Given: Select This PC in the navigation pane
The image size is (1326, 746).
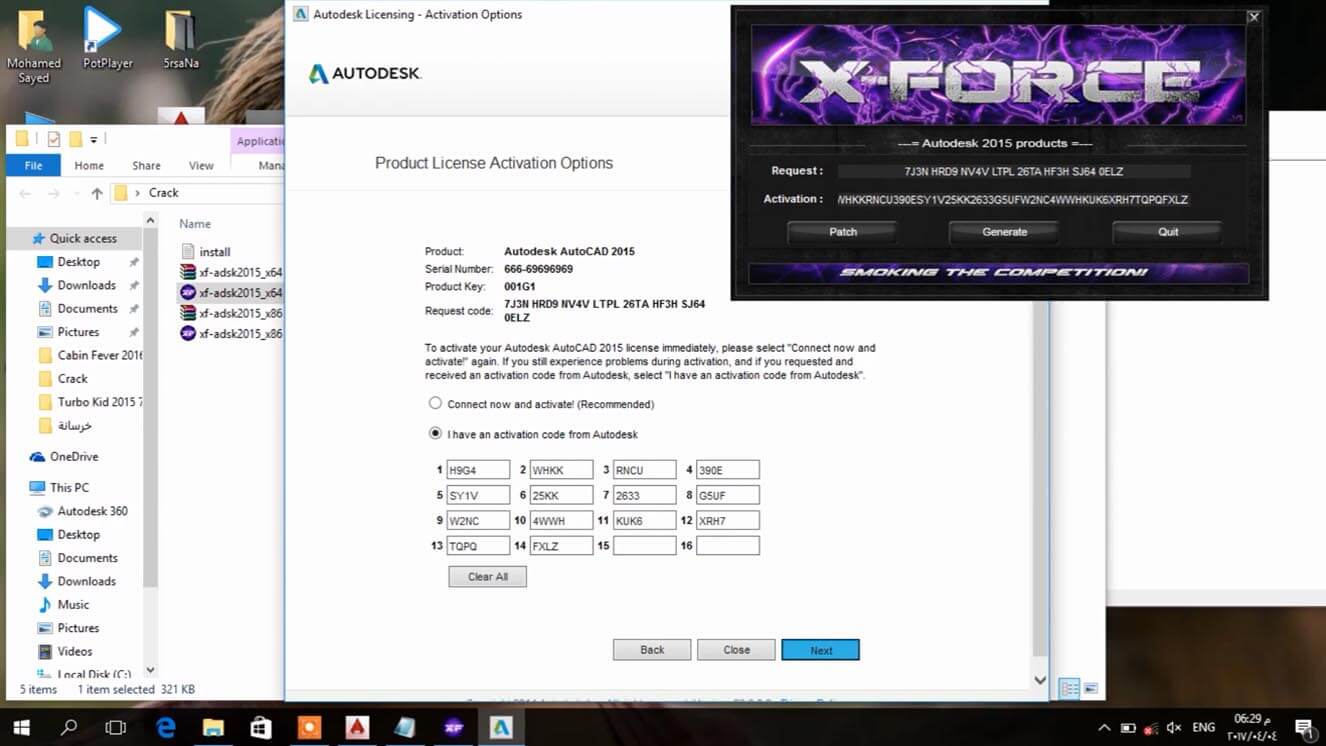Looking at the screenshot, I should coord(60,488).
